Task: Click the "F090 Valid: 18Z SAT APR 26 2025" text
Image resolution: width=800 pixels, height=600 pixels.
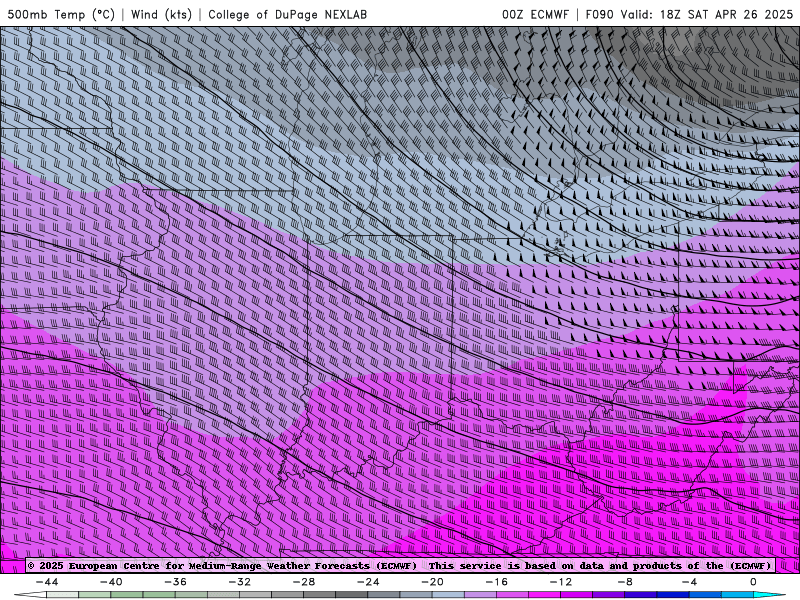Action: coord(689,14)
